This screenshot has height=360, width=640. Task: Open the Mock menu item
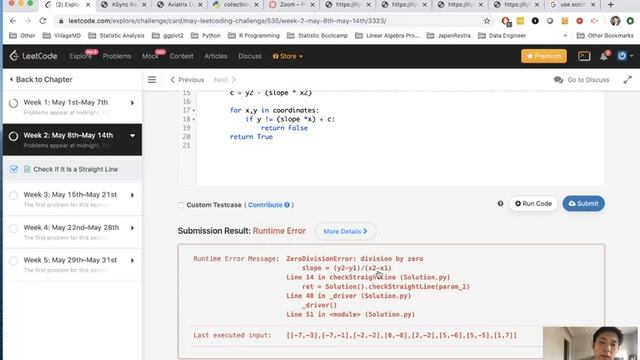[x=150, y=56]
